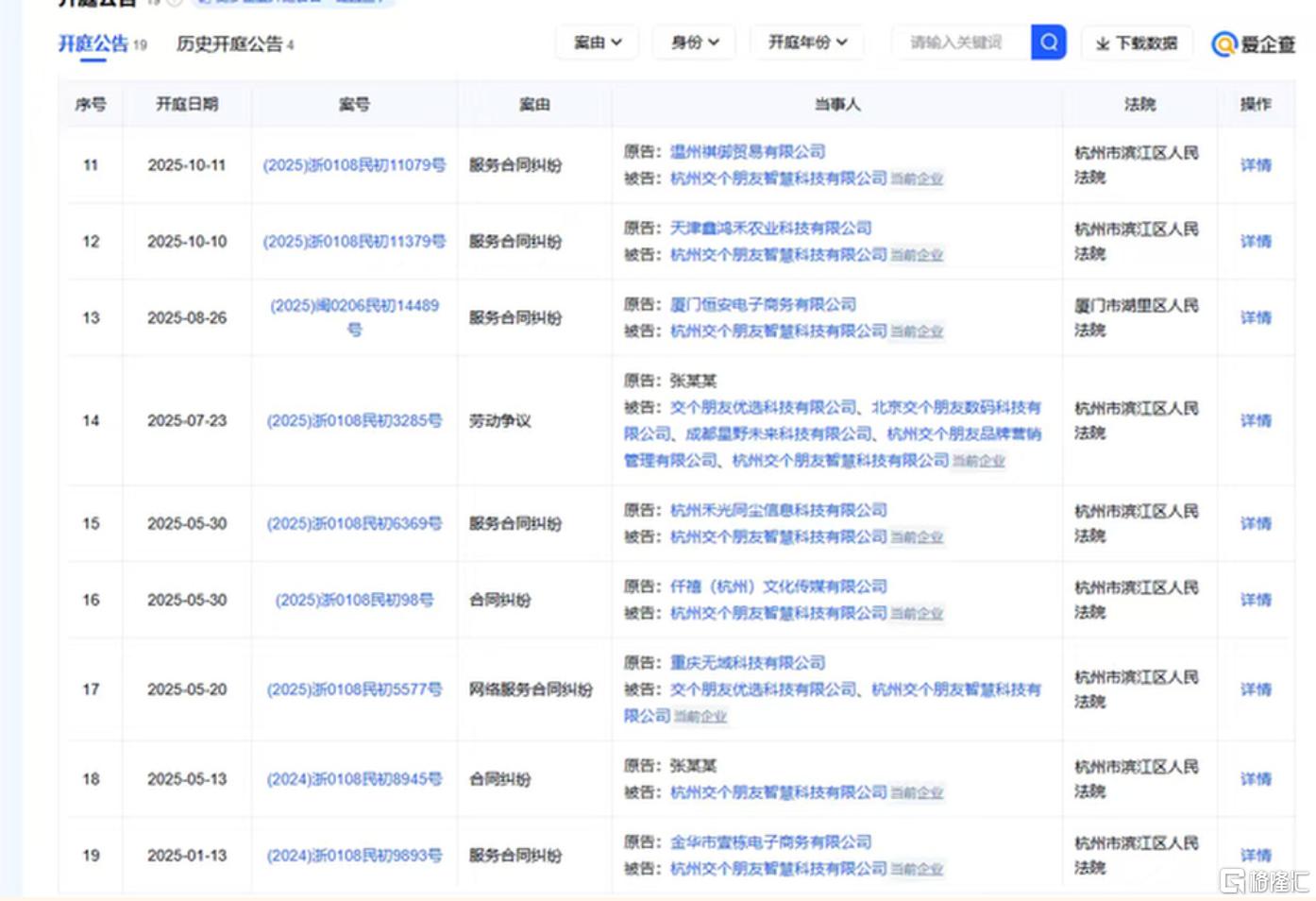1316x901 pixels.
Task: Click 详情 for the 2025-05-13 hearing
Action: 1256,780
